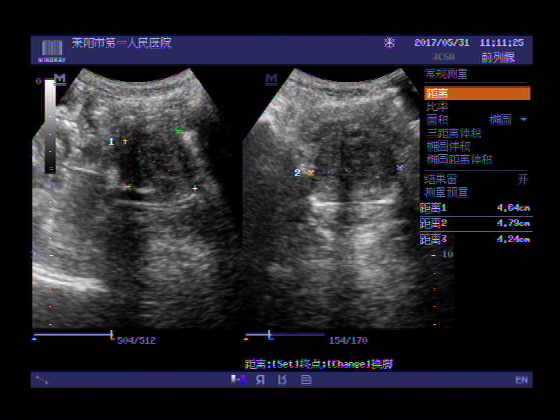The height and width of the screenshot is (420, 560).
Task: Click the snowflake freeze indicator icon
Action: pyautogui.click(x=389, y=43)
